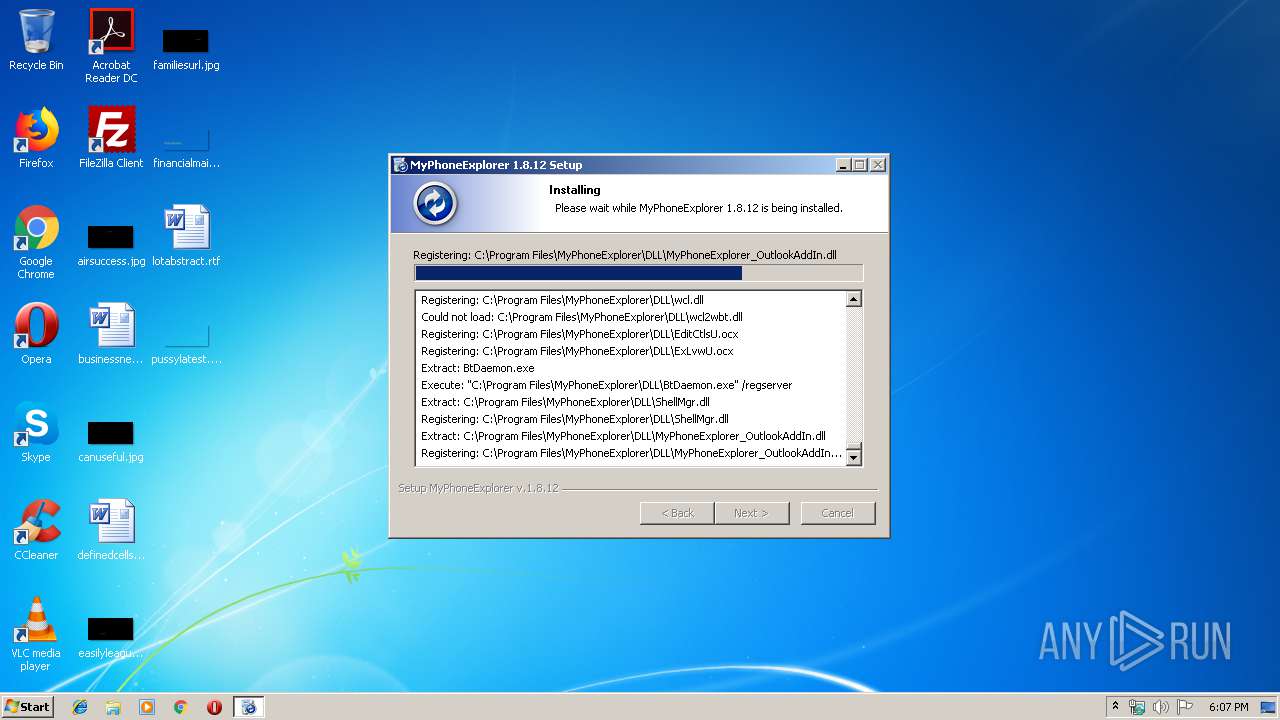The height and width of the screenshot is (720, 1280).
Task: Open Internet Explorer from taskbar
Action: [x=80, y=707]
